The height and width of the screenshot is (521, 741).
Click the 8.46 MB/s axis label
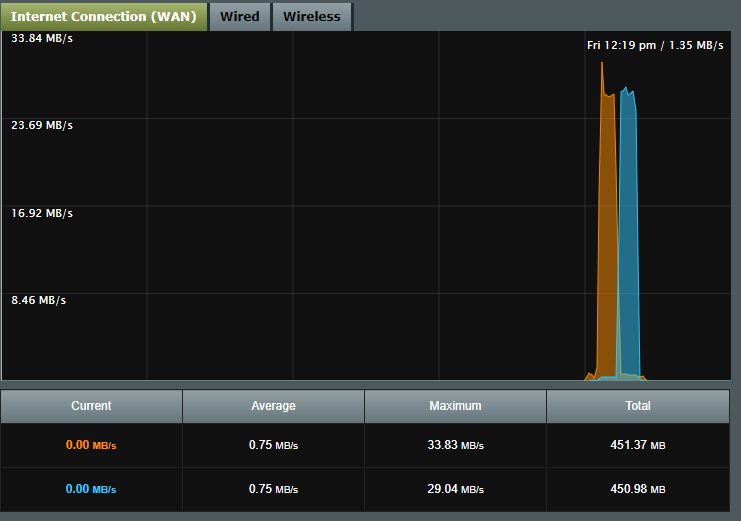(x=38, y=299)
